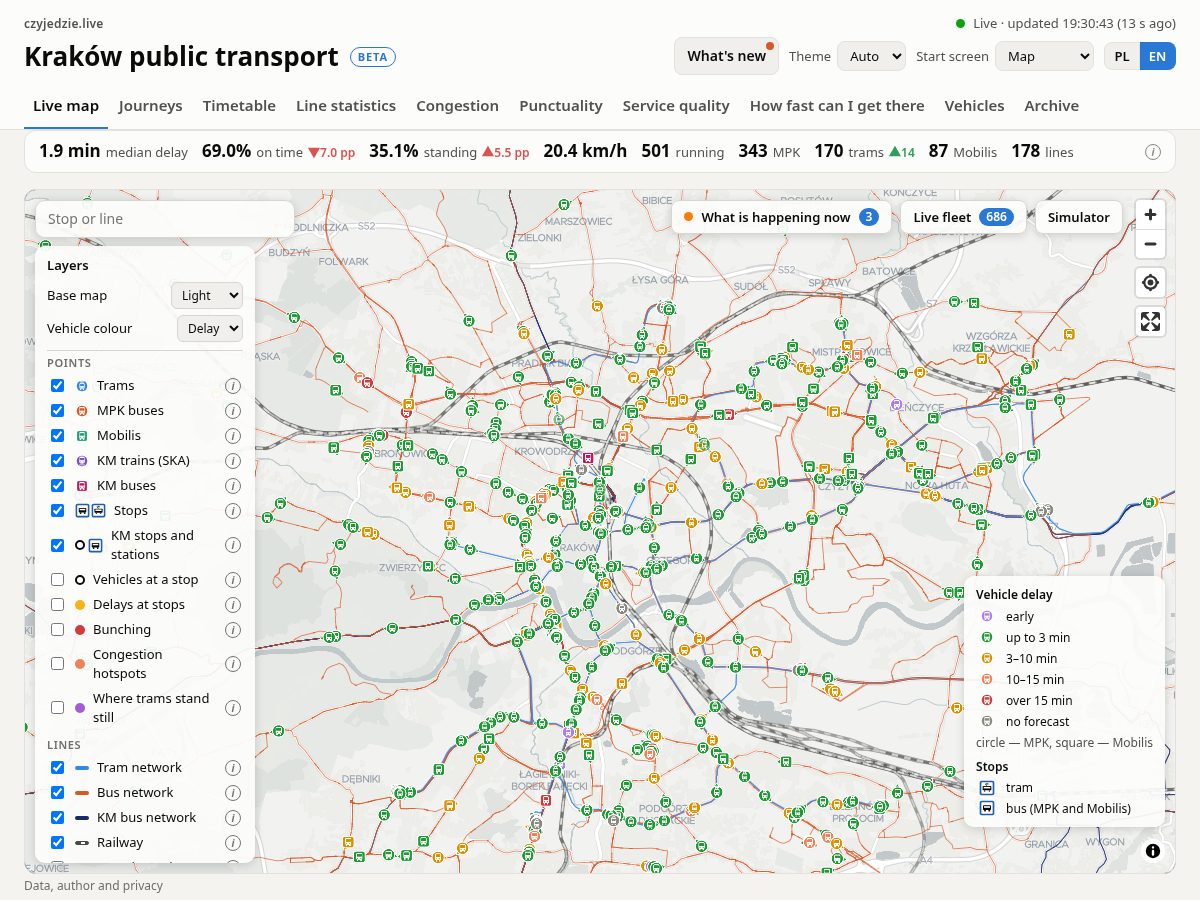Zoom out of the map

(x=1151, y=243)
